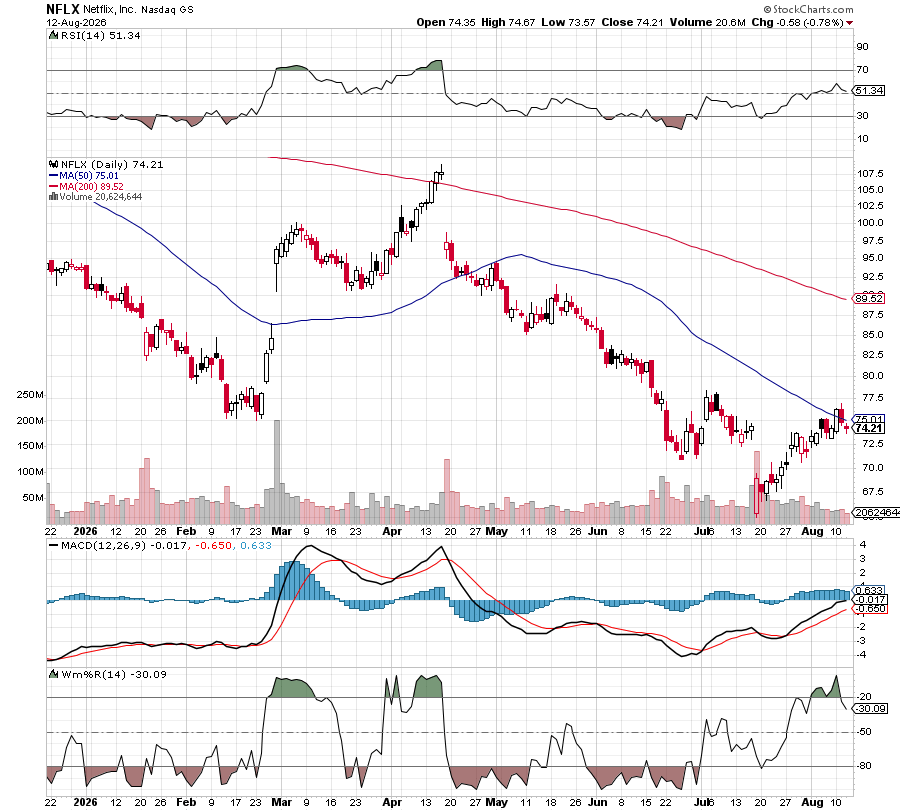Click the RSI axis label 90
This screenshot has width=900, height=811.
(x=863, y=47)
